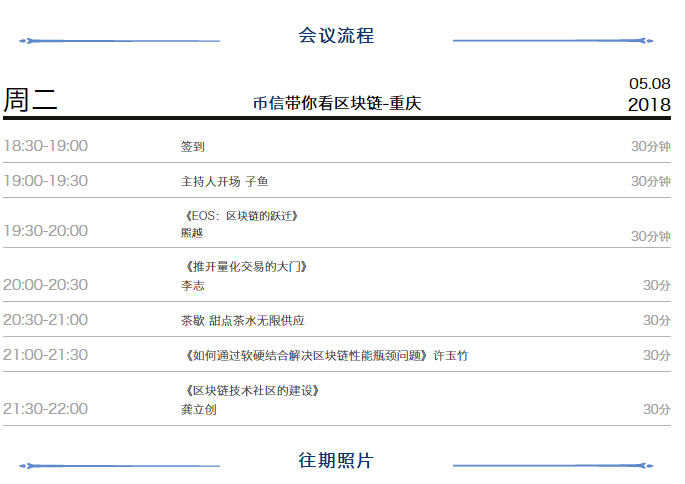
Task: Click the 会议流程 section heading
Action: pos(336,36)
